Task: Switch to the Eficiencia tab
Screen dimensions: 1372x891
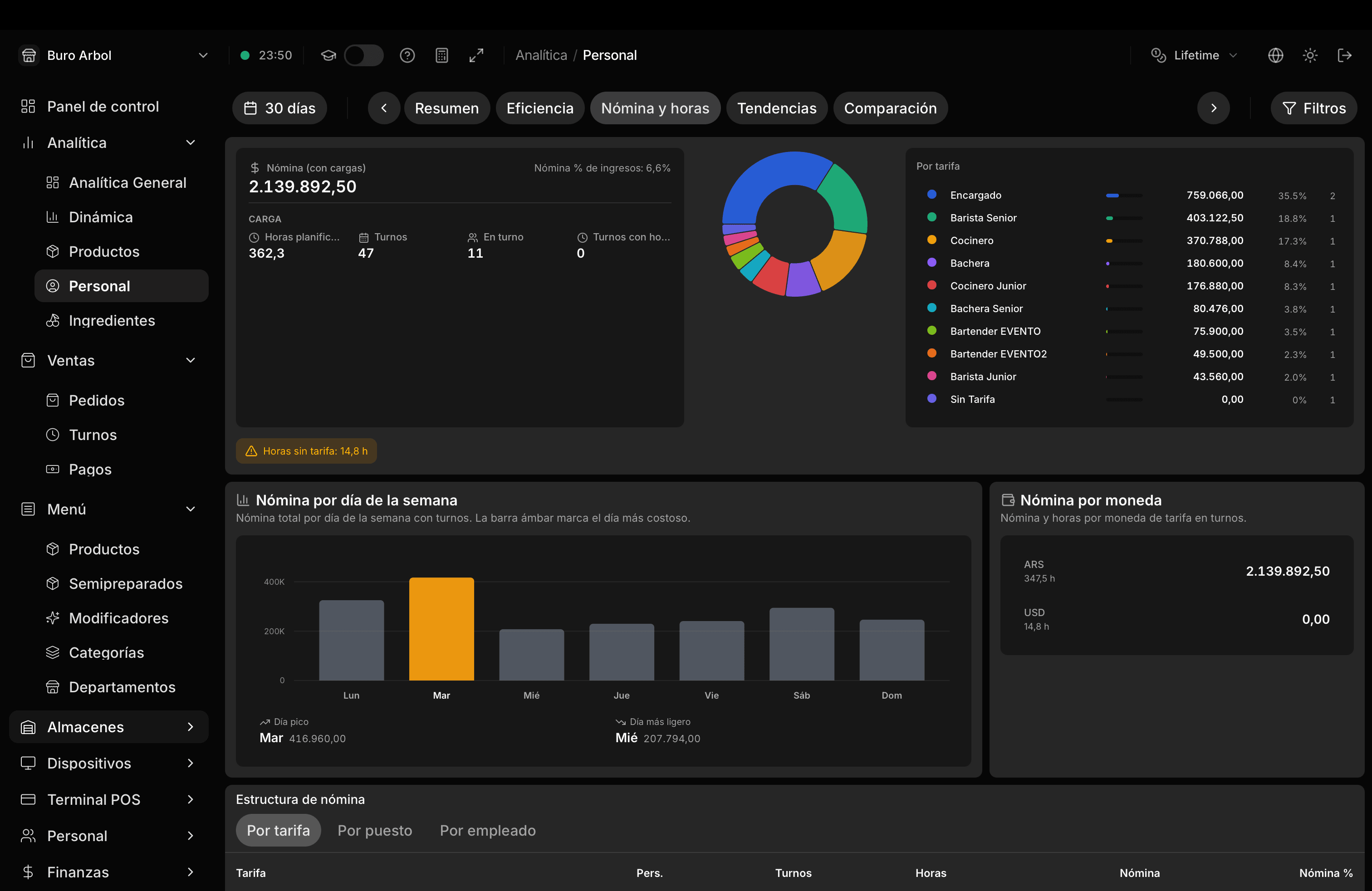Action: click(539, 108)
